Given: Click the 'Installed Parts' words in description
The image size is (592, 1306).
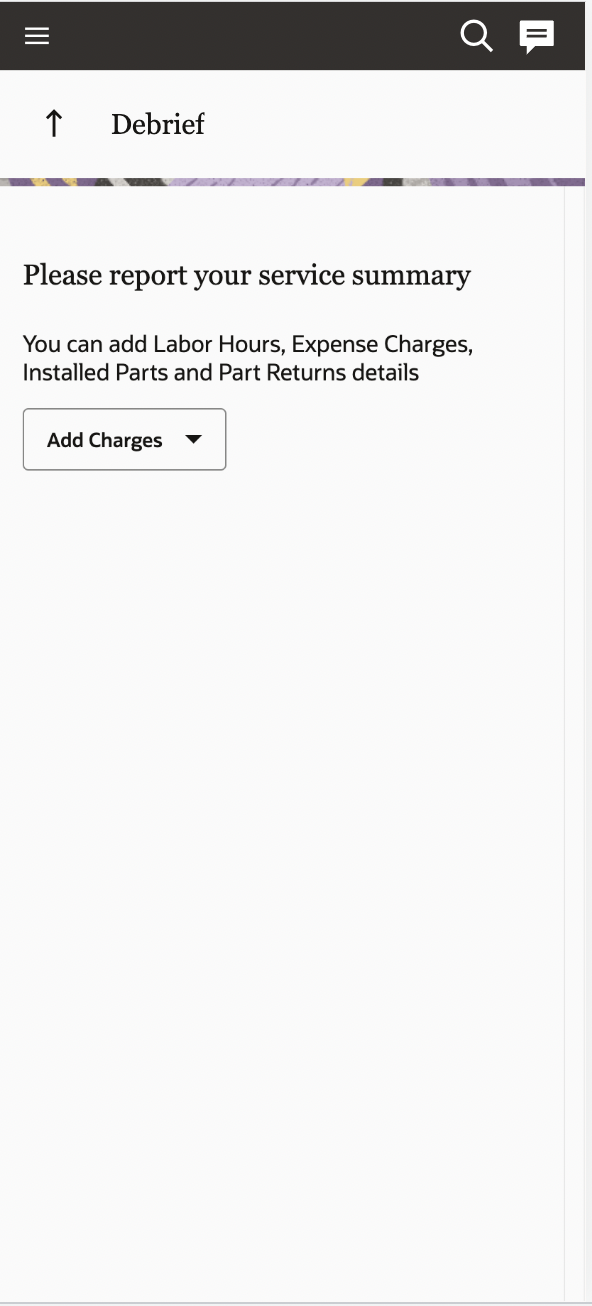Looking at the screenshot, I should pos(89,373).
